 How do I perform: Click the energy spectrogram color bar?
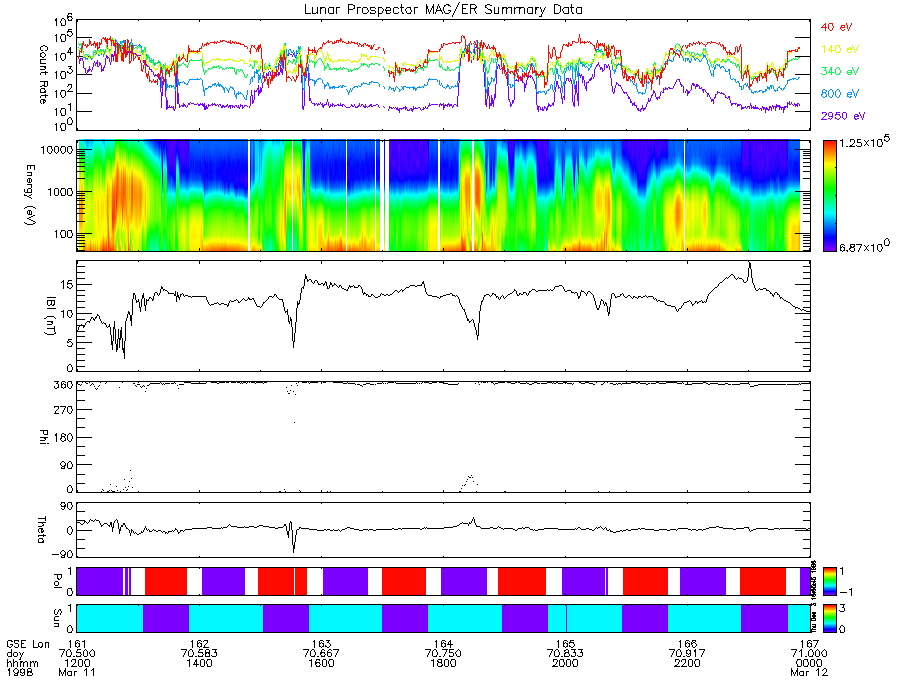[829, 196]
